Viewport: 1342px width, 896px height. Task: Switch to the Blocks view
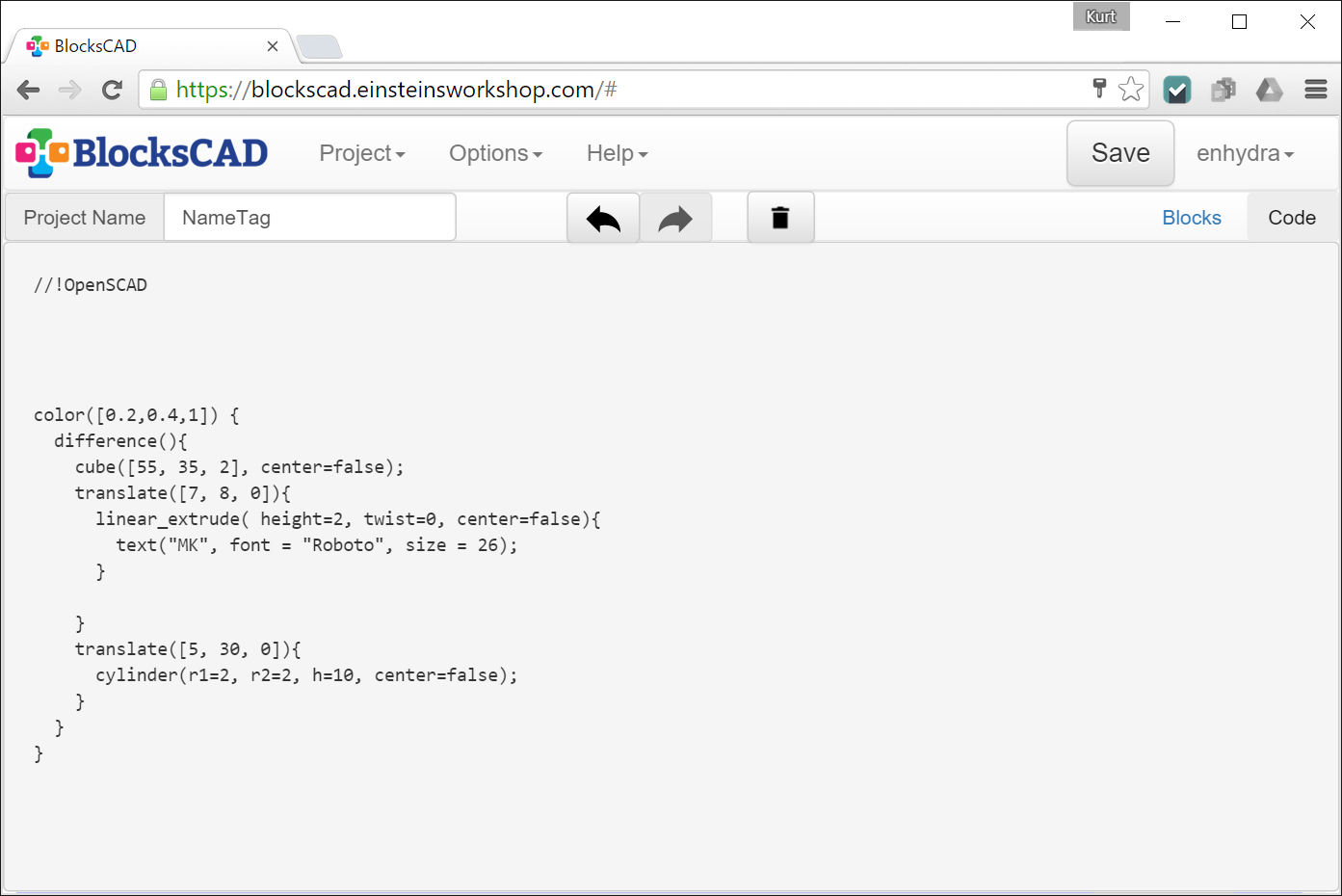point(1192,217)
